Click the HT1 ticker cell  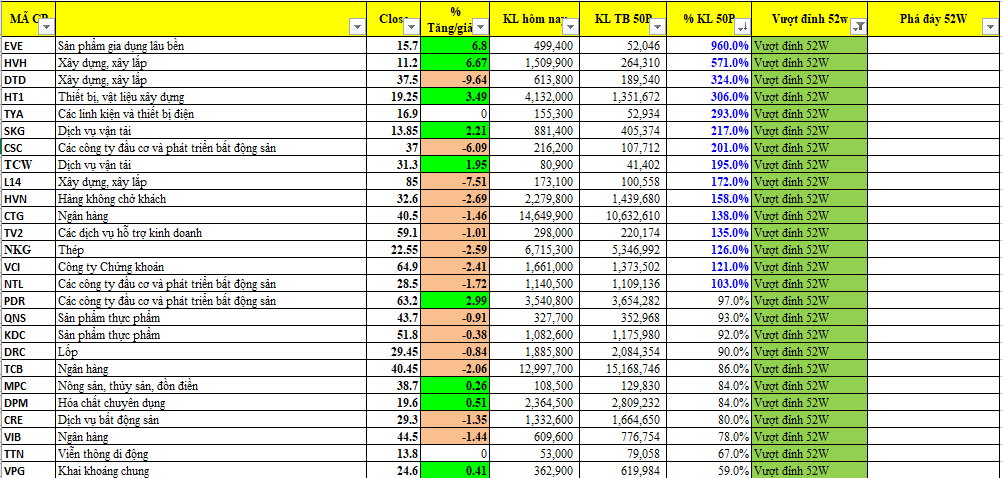click(27, 97)
